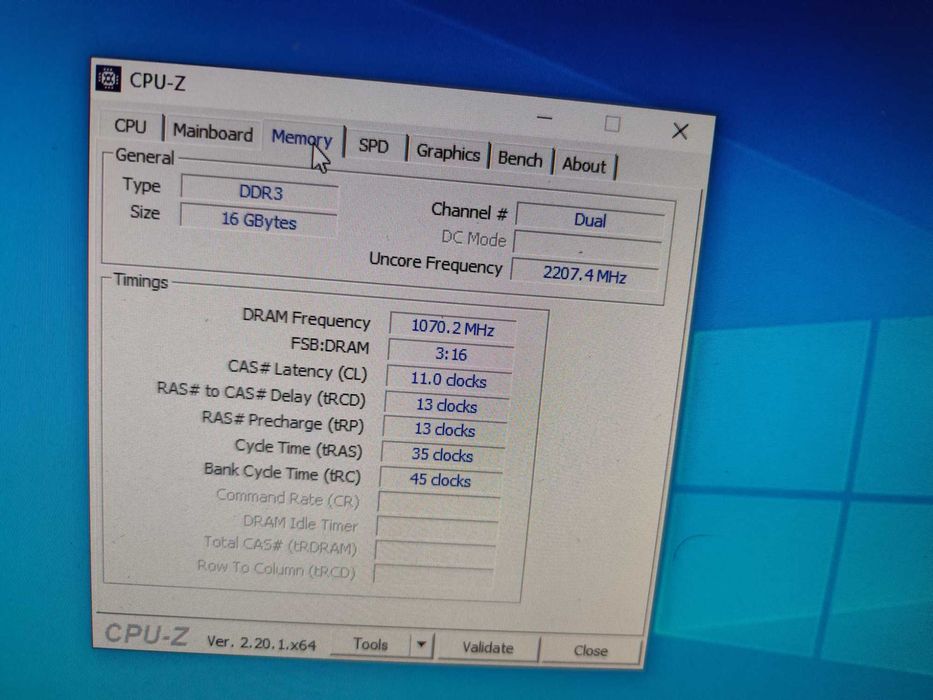The height and width of the screenshot is (700, 933).
Task: Switch to the CPU tab
Action: [130, 126]
